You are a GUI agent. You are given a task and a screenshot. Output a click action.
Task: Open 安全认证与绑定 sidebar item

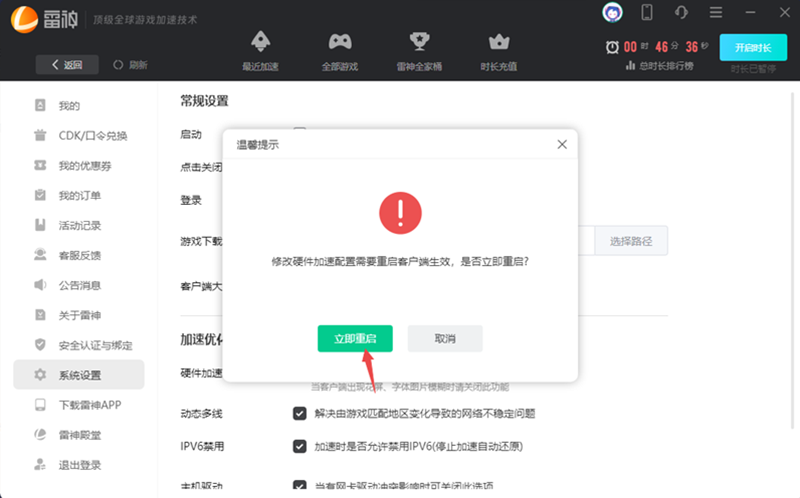point(79,345)
